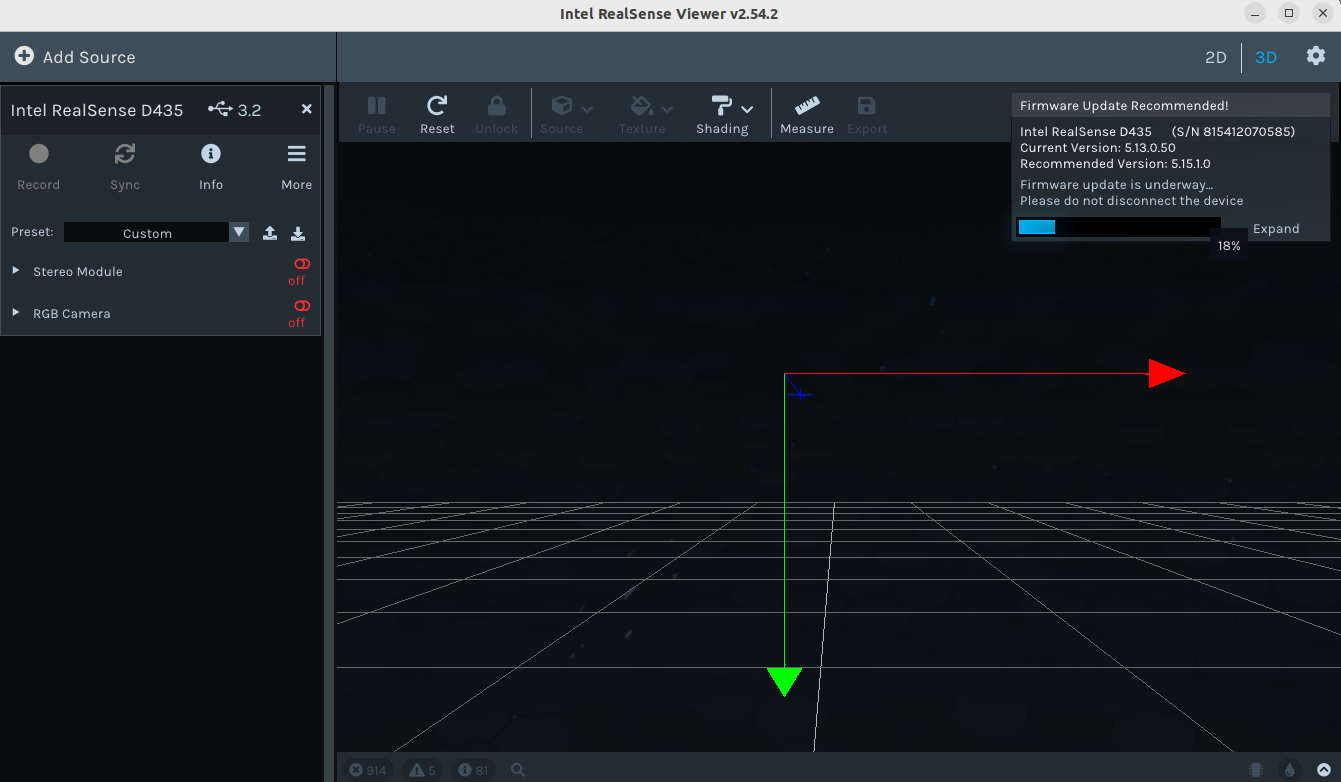Click the vertical divider beside the device panel
1341x782 pixels.
329,432
